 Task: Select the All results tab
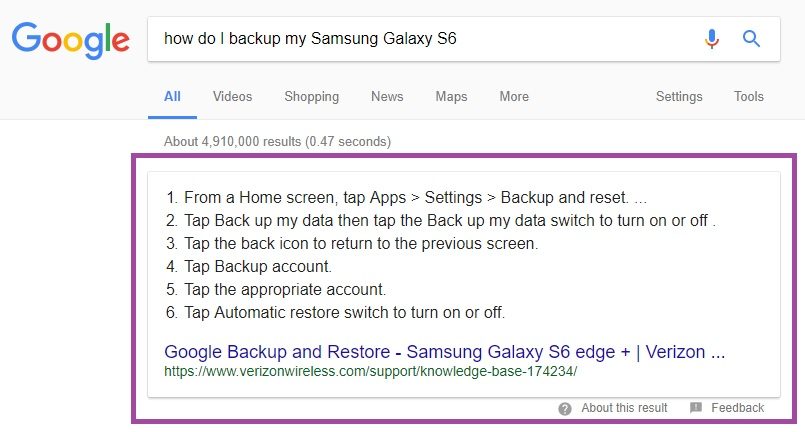pos(172,97)
